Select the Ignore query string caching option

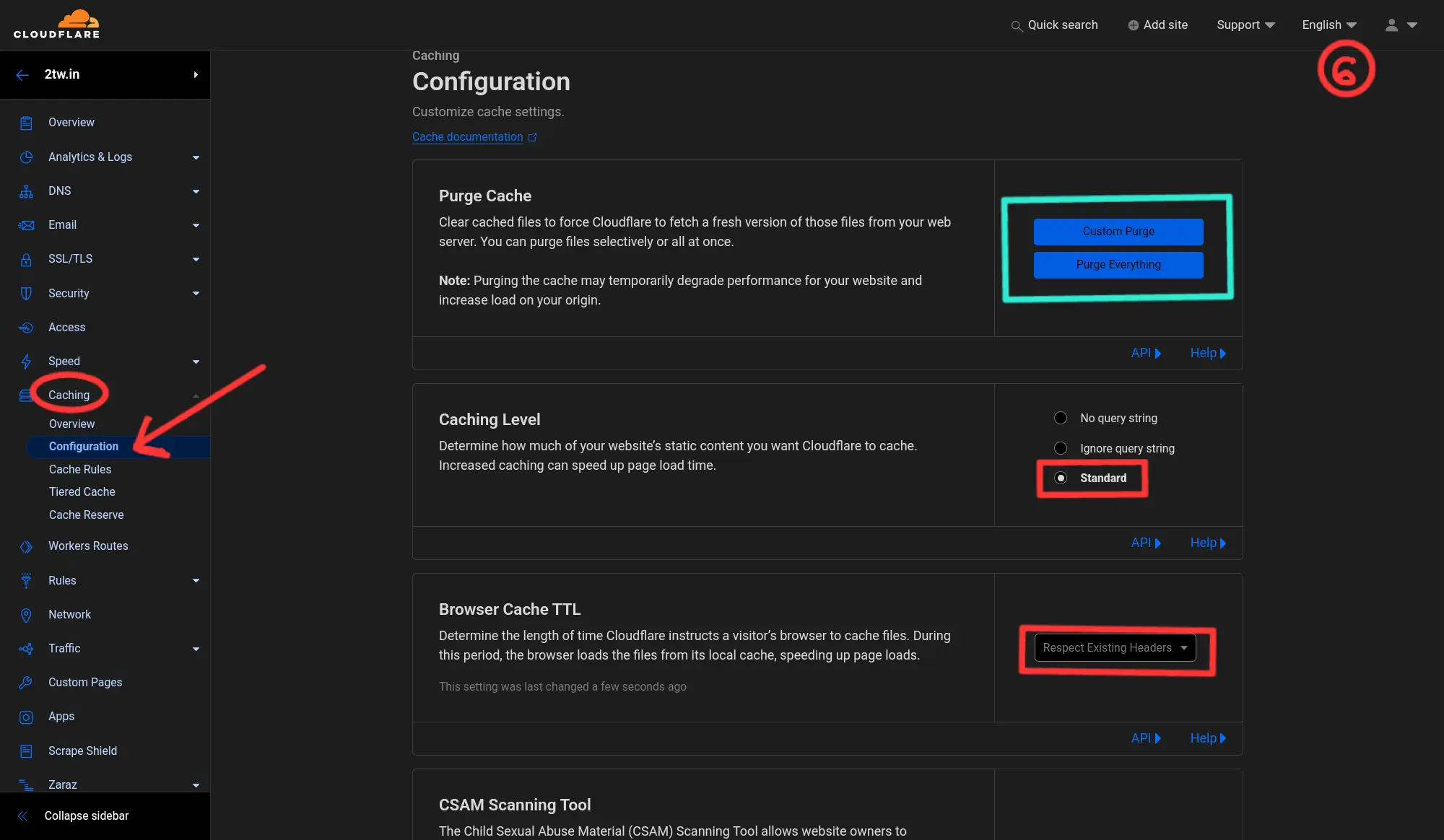(1059, 448)
